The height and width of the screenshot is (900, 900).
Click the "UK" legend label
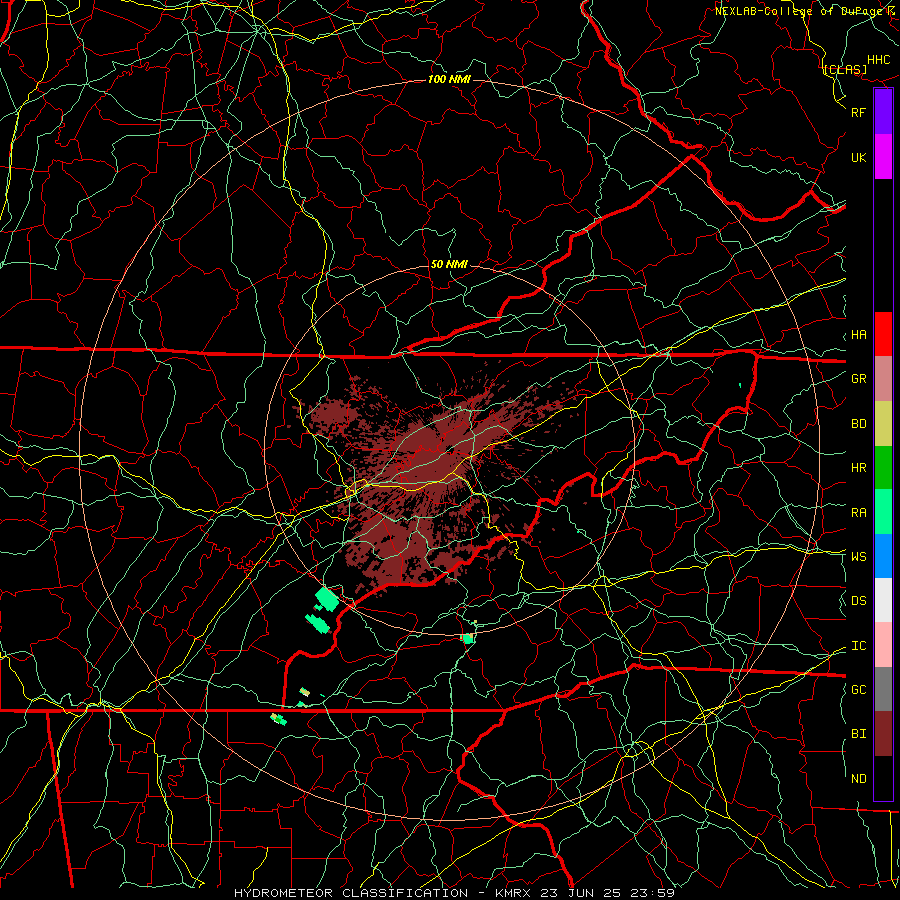[x=858, y=158]
